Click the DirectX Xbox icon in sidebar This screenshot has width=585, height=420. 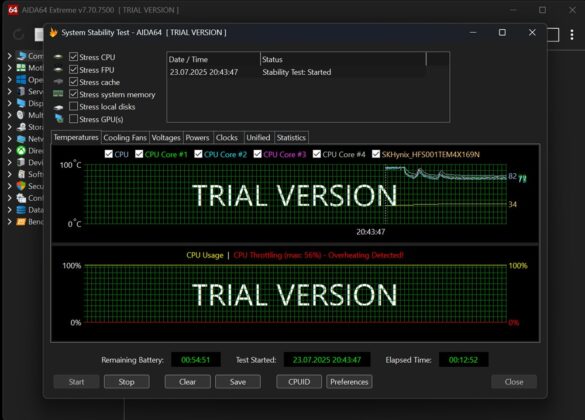tap(21, 150)
